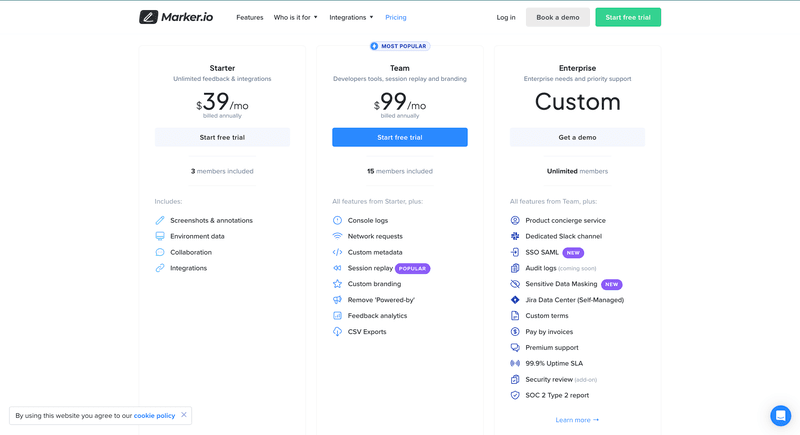Open the chat widget bubble
The height and width of the screenshot is (435, 800).
tap(780, 415)
